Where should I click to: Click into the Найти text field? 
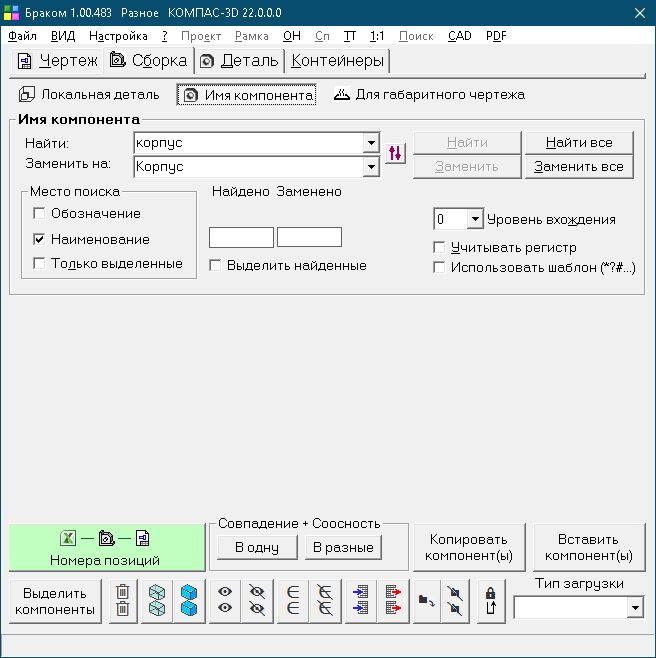click(x=248, y=143)
